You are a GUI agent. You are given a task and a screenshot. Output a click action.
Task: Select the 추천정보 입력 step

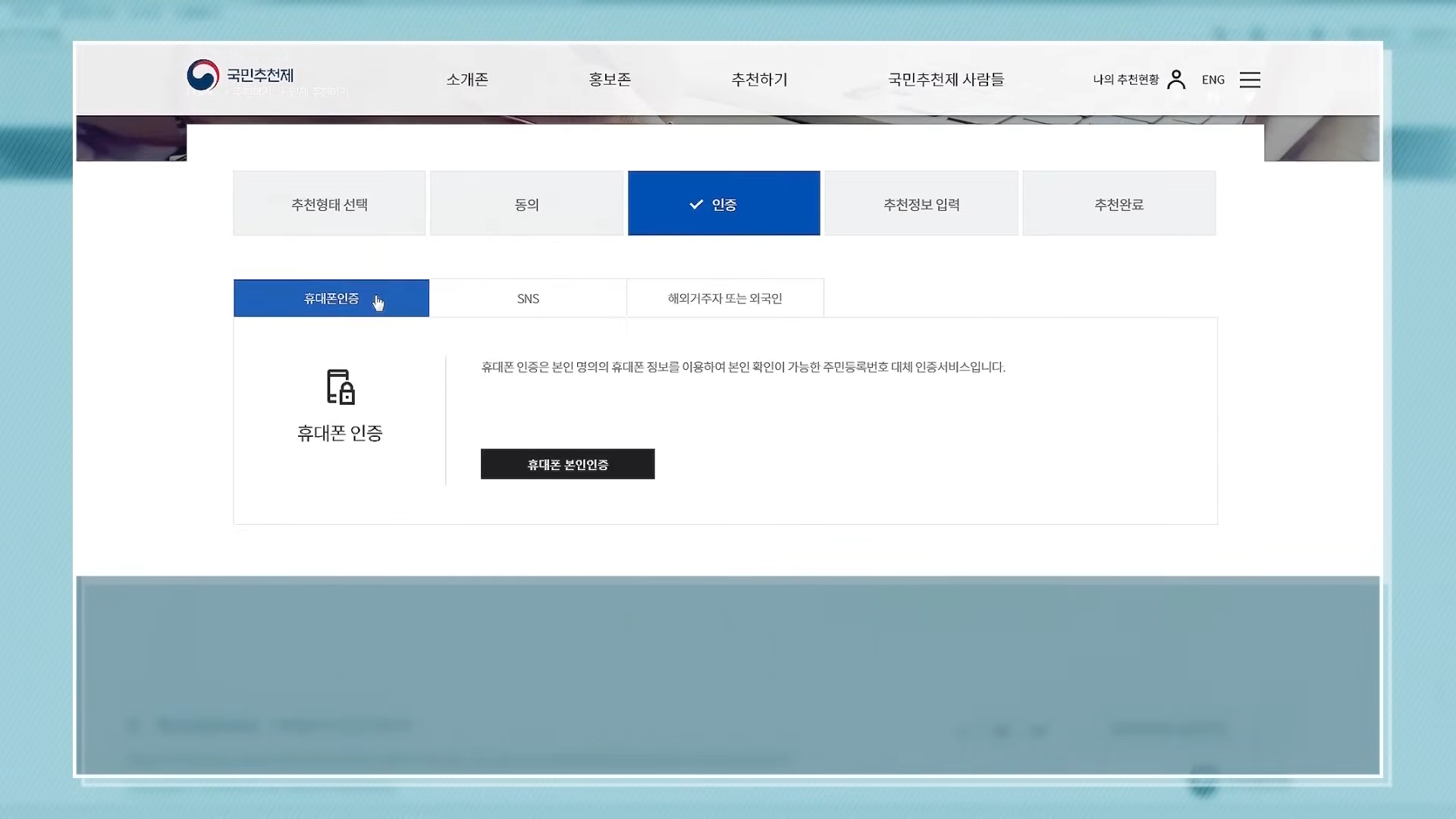(x=921, y=204)
